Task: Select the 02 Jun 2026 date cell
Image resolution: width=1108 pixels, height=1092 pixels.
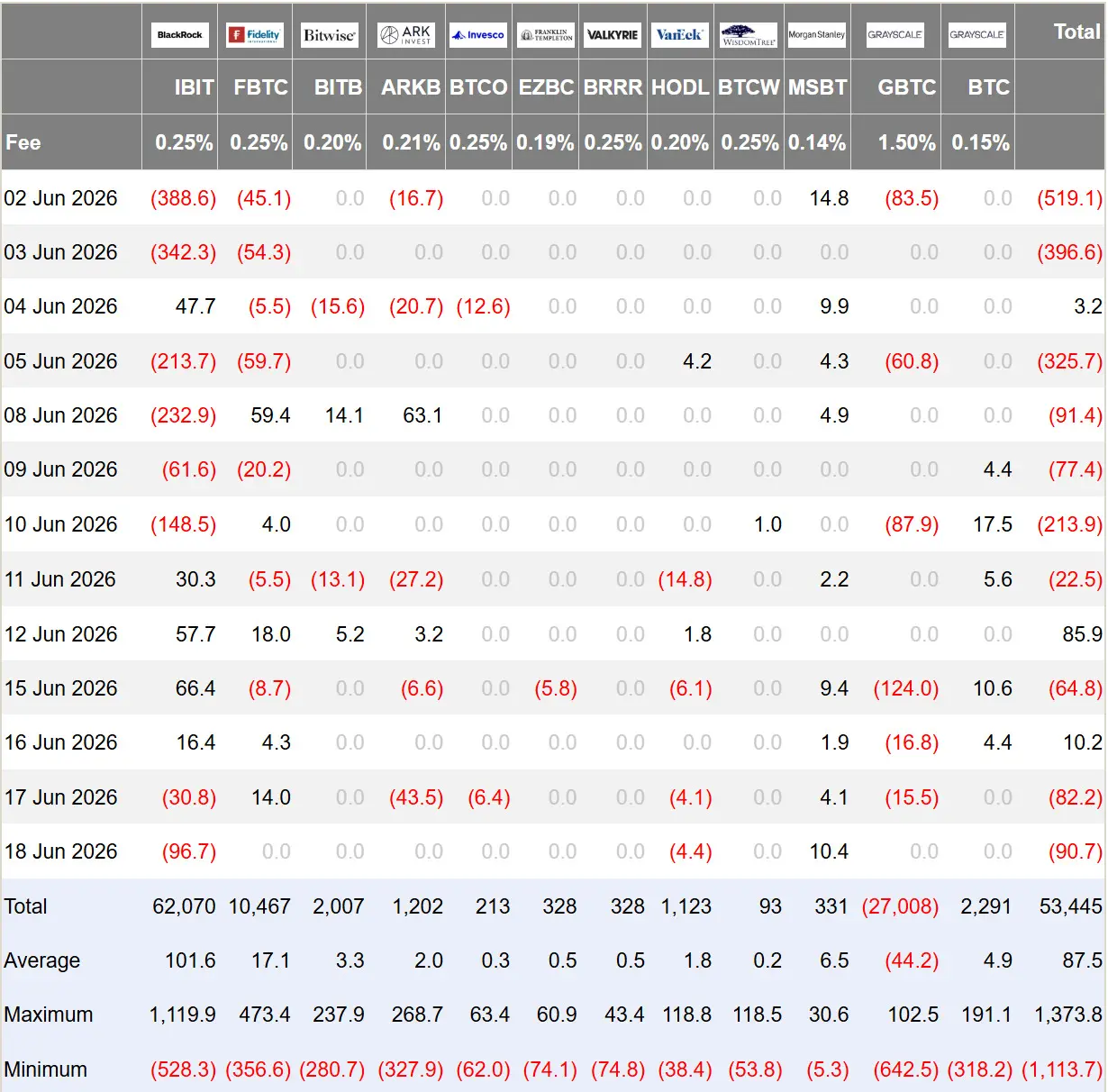Action: point(60,198)
